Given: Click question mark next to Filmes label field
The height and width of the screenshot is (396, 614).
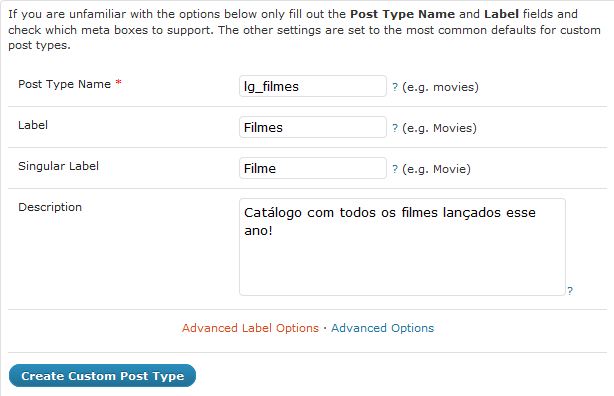Looking at the screenshot, I should click(x=395, y=128).
